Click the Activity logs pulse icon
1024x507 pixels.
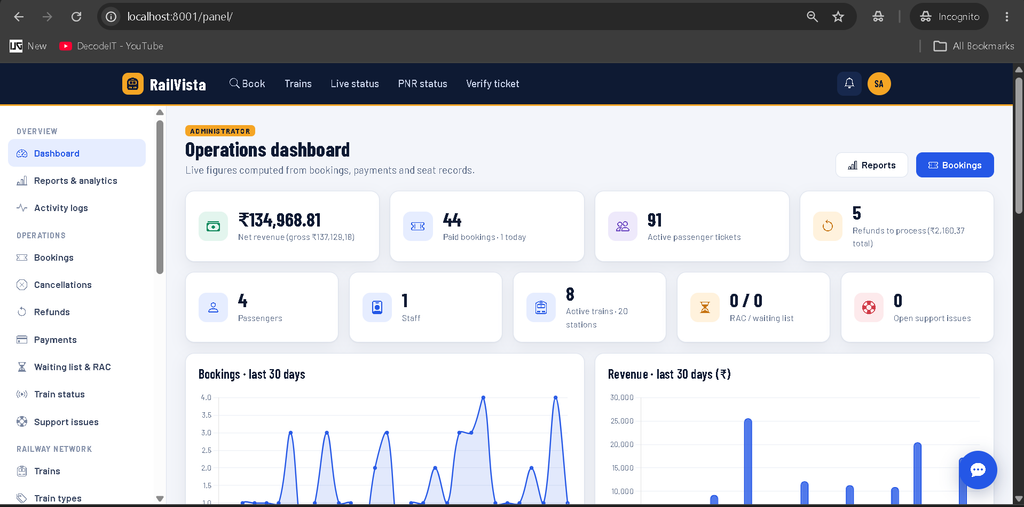pyautogui.click(x=22, y=208)
